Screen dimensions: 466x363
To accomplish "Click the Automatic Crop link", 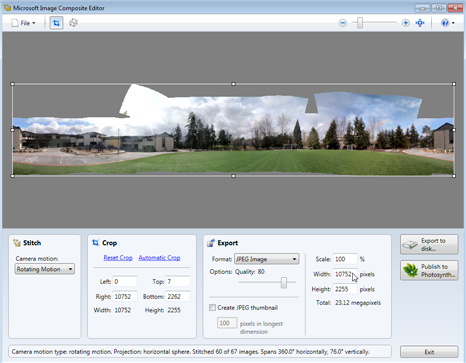I will coord(159,258).
